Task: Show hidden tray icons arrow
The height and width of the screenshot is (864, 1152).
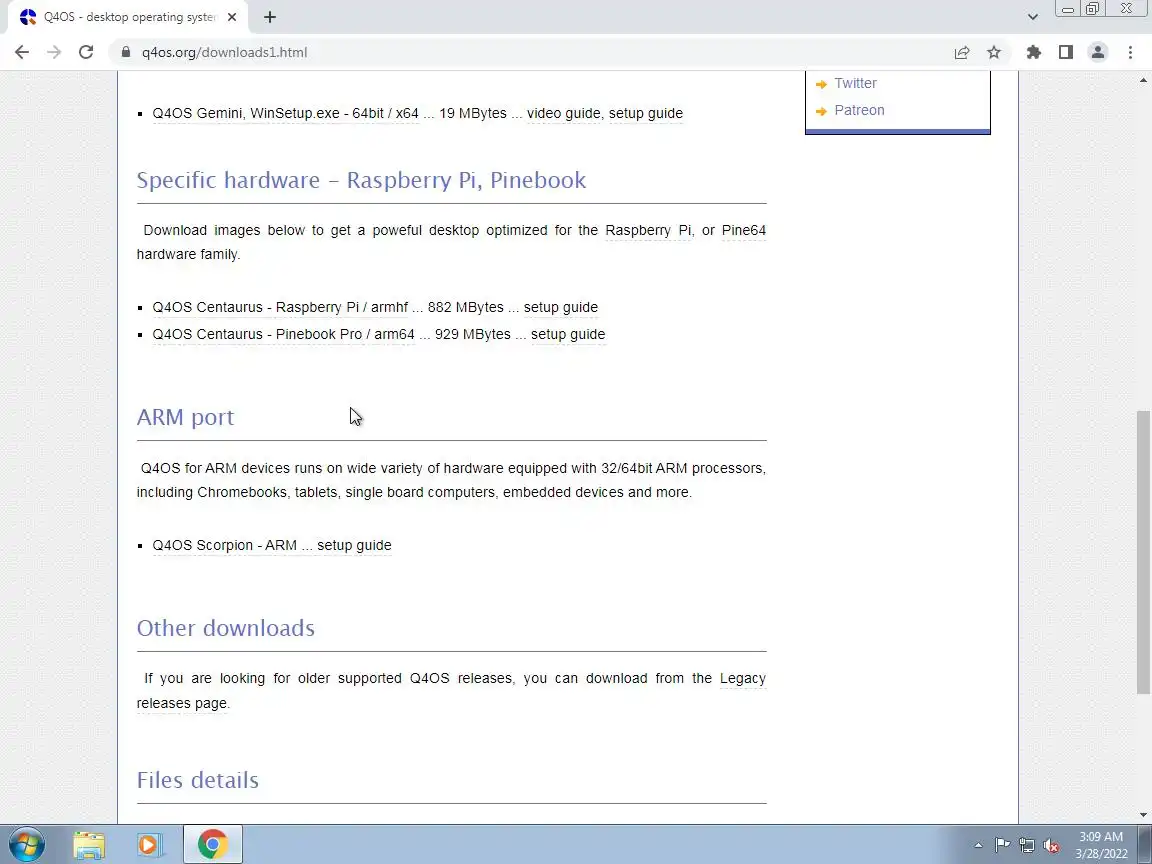Action: coord(978,845)
